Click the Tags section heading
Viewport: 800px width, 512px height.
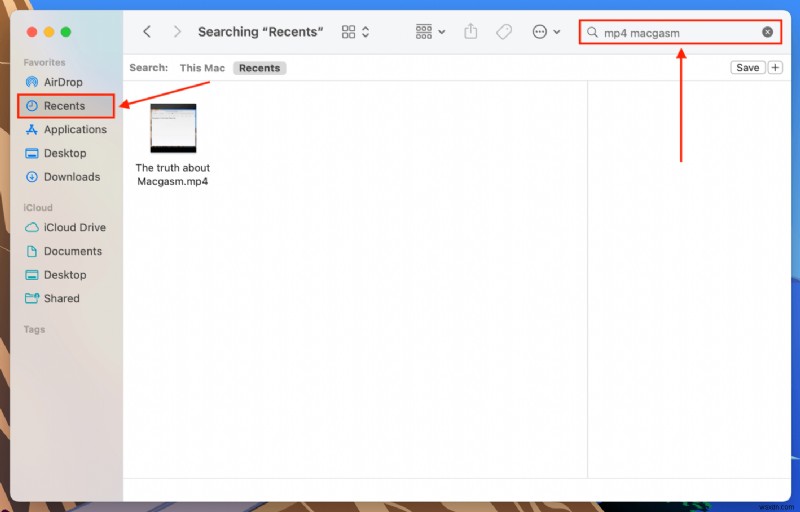tap(34, 329)
